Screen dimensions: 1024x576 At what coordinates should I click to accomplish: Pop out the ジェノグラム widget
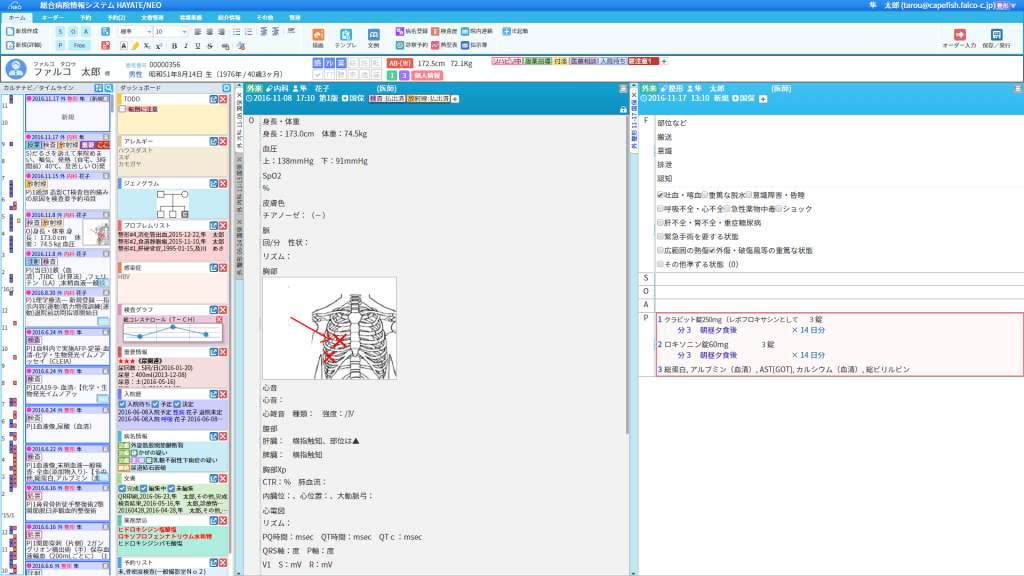(x=214, y=184)
